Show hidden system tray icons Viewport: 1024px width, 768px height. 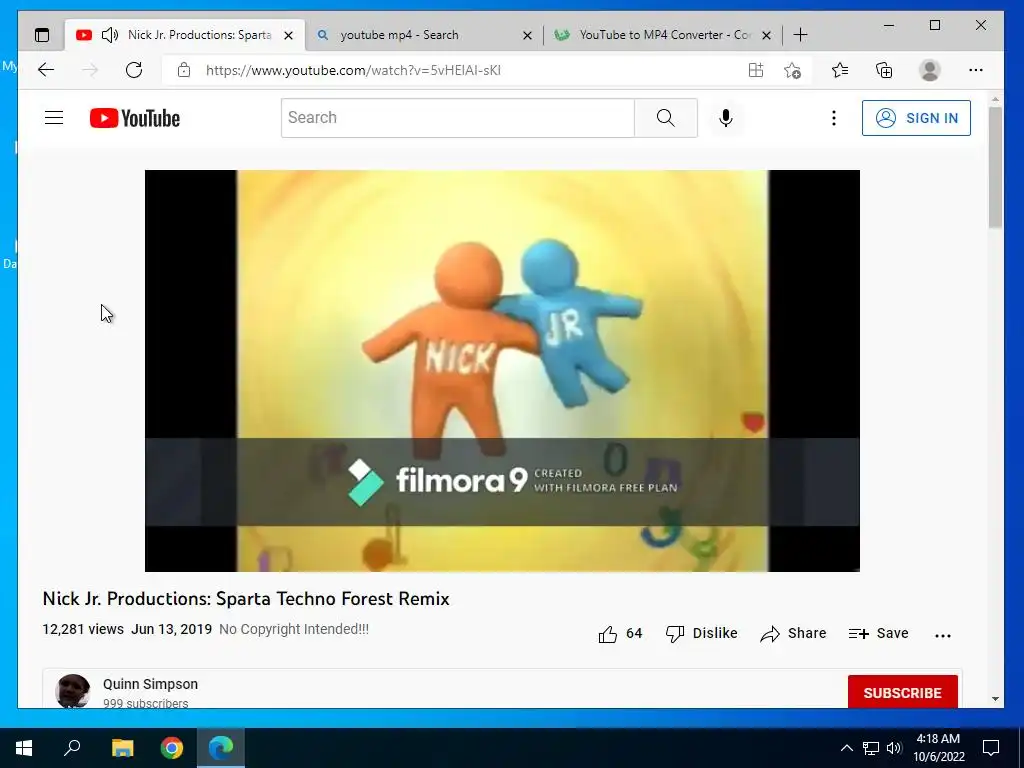tap(846, 748)
